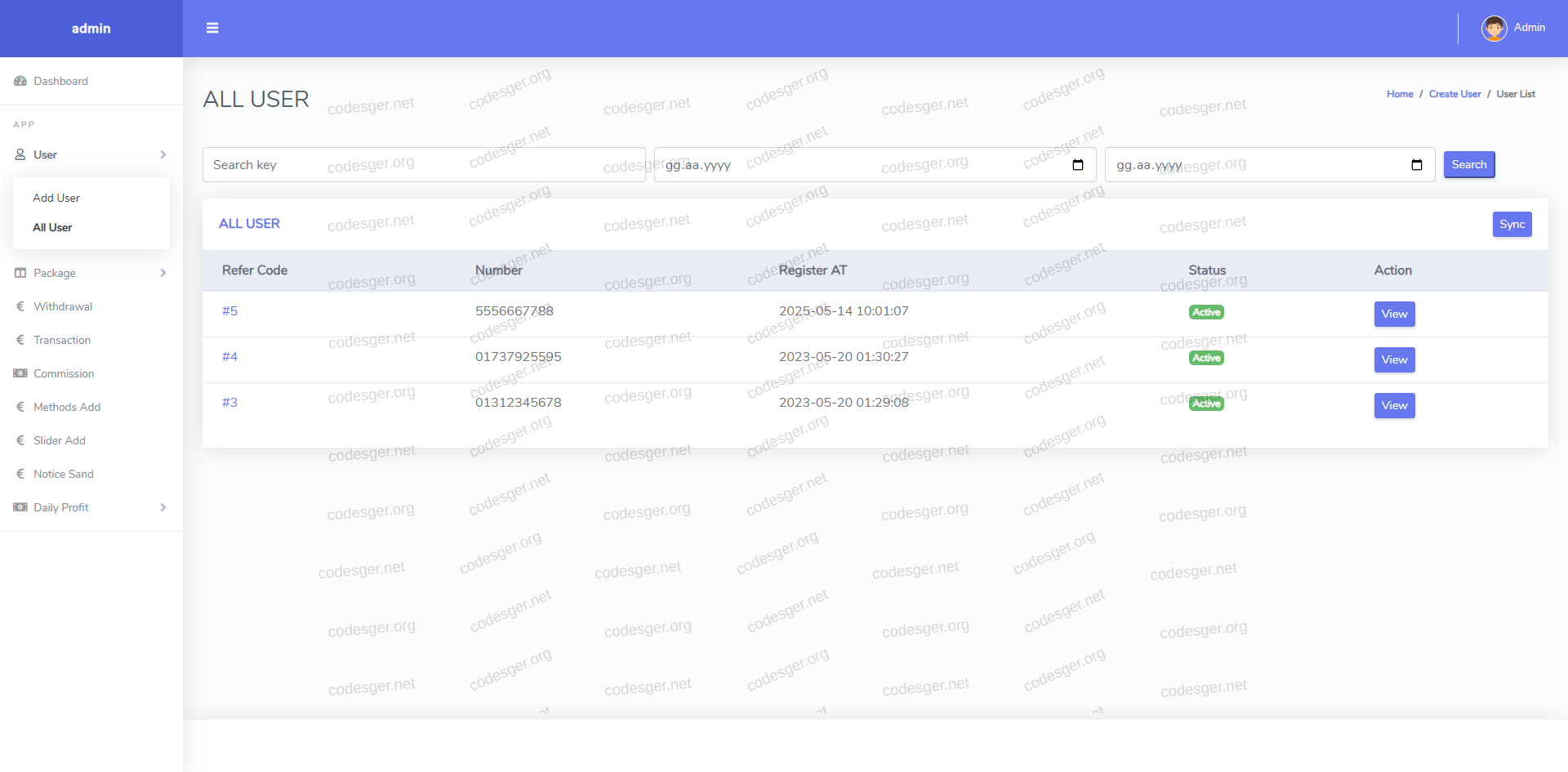Click the Dashboard gauge icon in sidebar
The image size is (1568, 772).
point(20,81)
